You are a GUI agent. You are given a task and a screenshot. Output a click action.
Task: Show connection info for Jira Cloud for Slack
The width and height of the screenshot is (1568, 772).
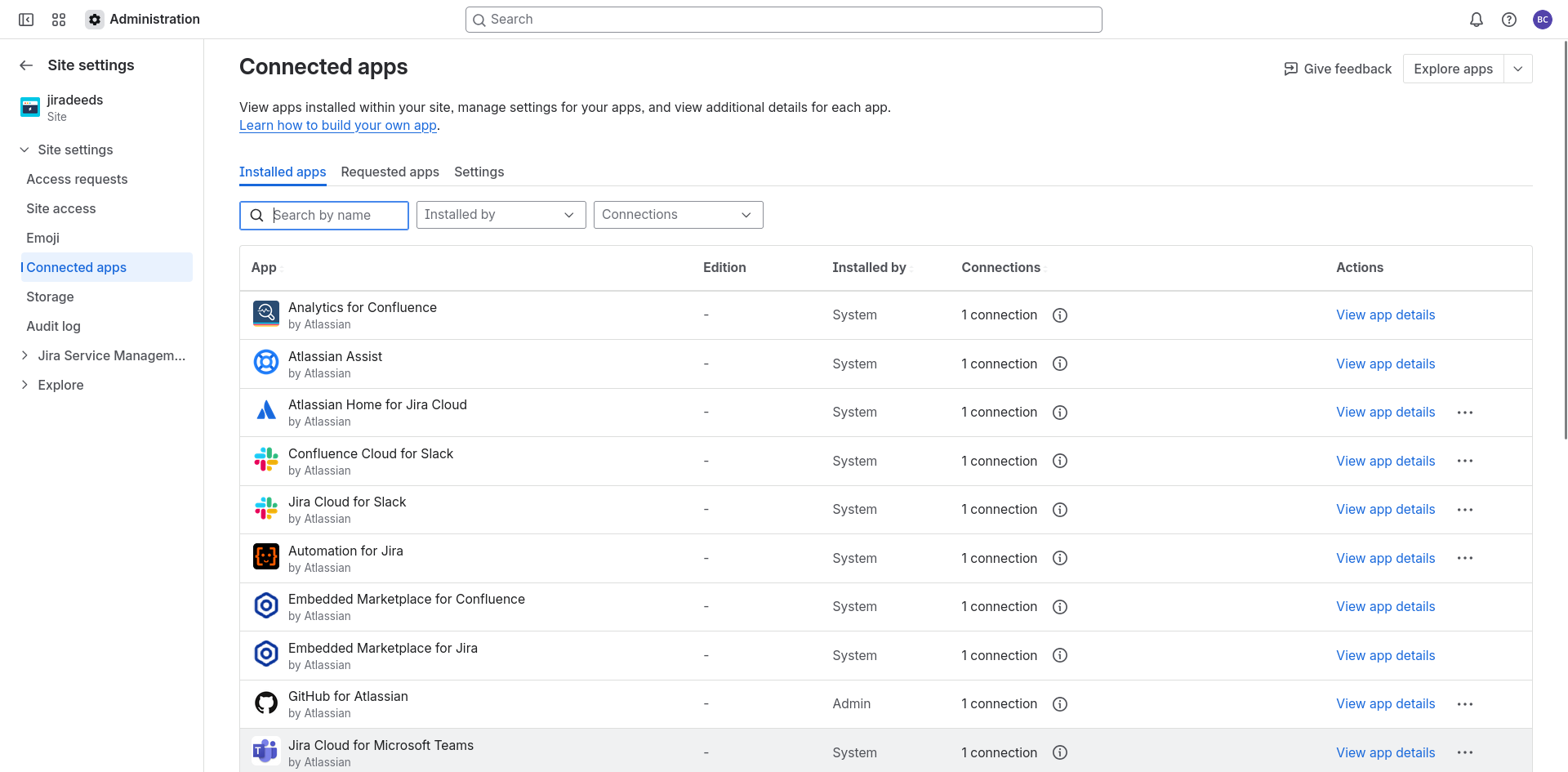1059,510
